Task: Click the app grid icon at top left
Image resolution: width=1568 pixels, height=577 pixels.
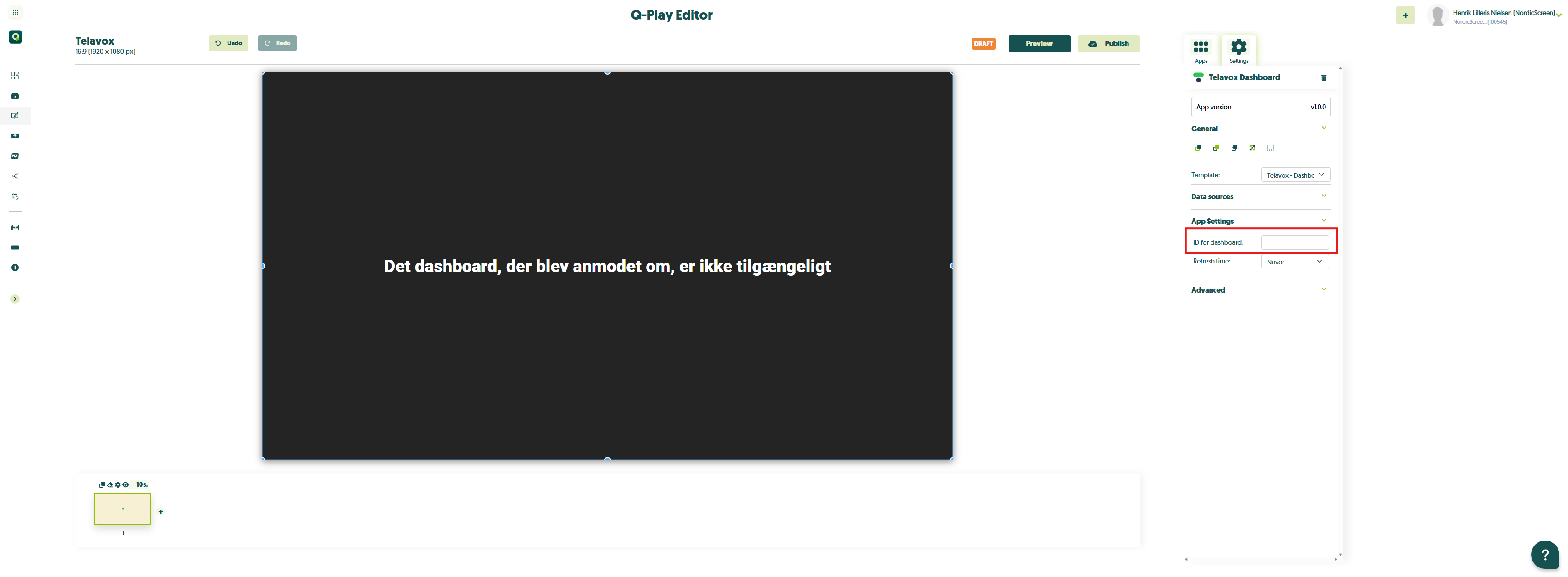Action: point(15,13)
